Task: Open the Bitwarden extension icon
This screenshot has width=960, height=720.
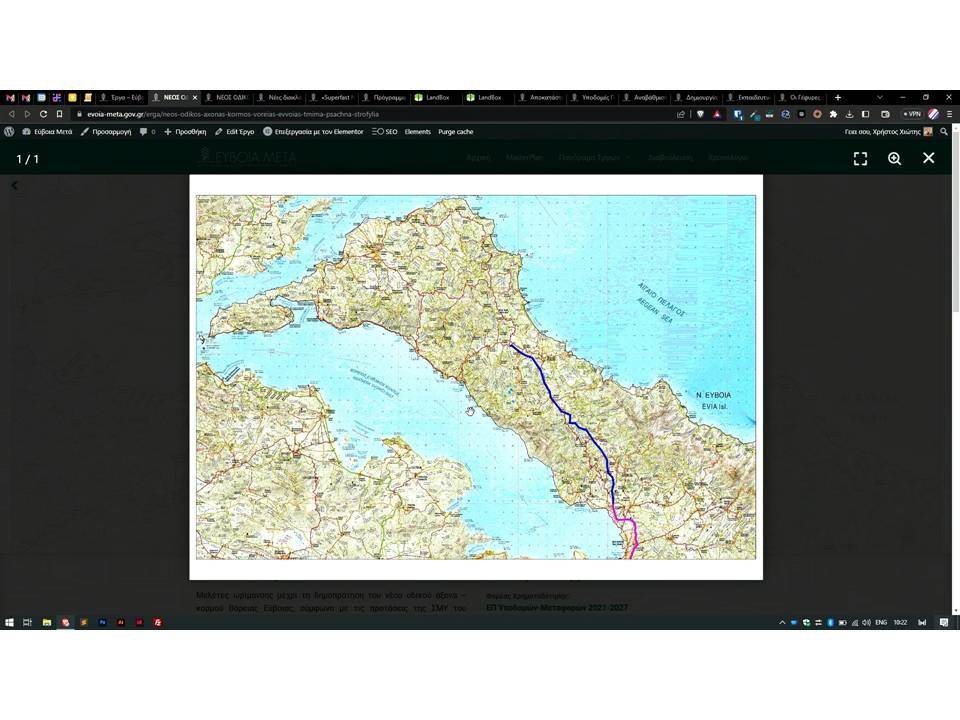Action: 738,114
